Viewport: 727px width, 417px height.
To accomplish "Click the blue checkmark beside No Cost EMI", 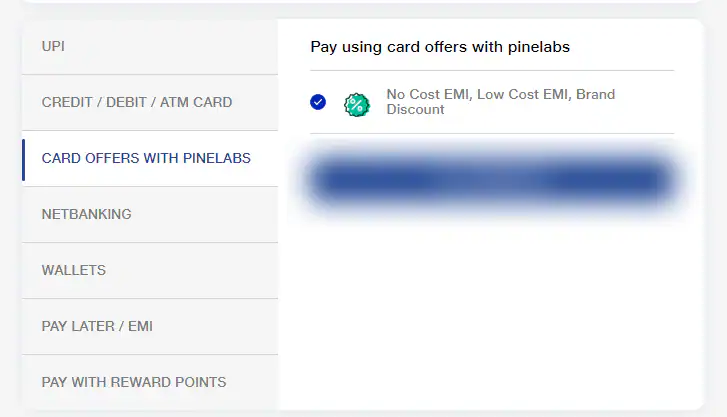I will tap(318, 102).
